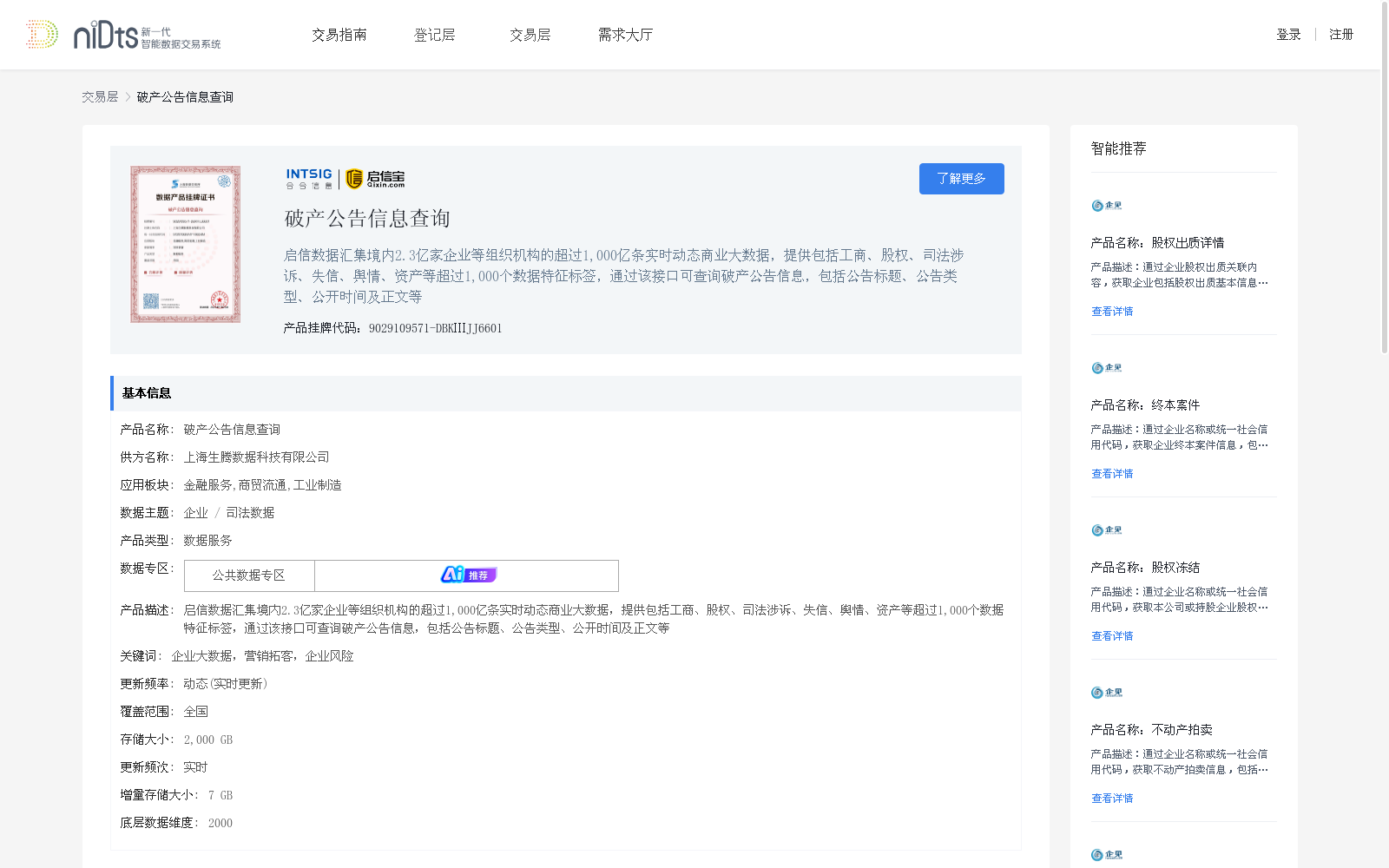Click the INTSIG 合合信息 logo
Screen dimensions: 1389x868
[310, 179]
